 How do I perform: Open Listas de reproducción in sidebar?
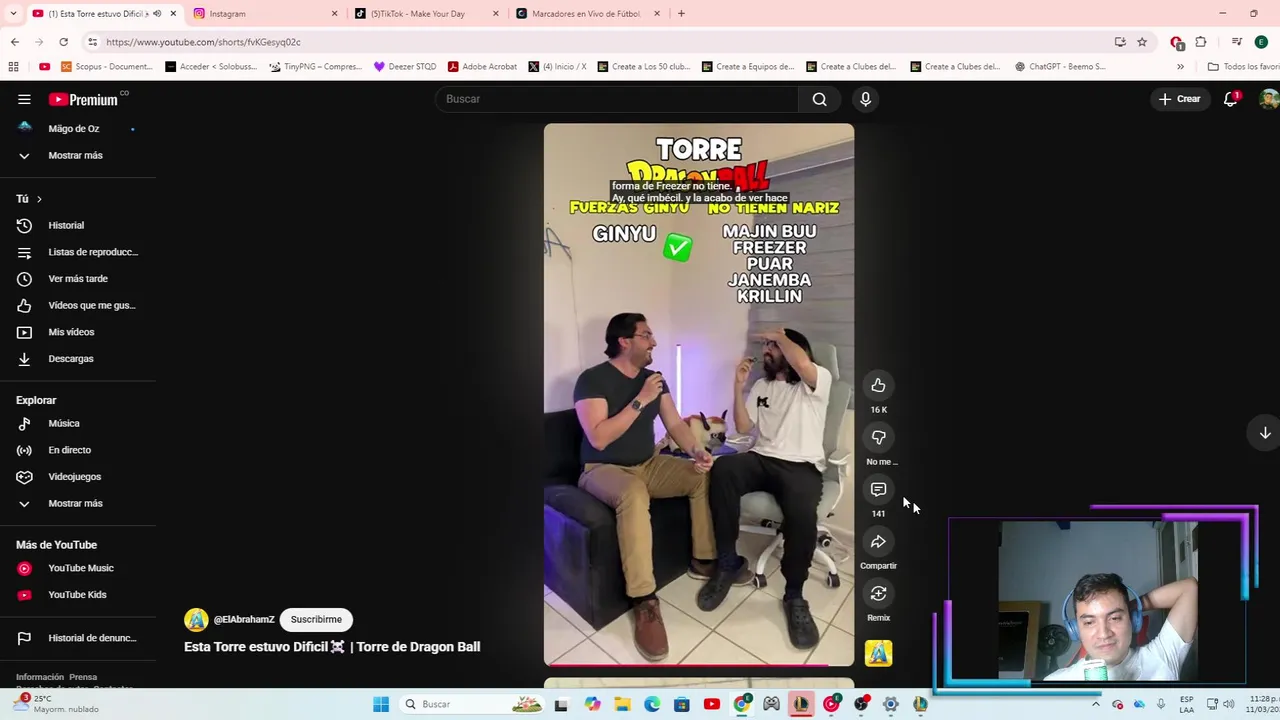coord(77,252)
